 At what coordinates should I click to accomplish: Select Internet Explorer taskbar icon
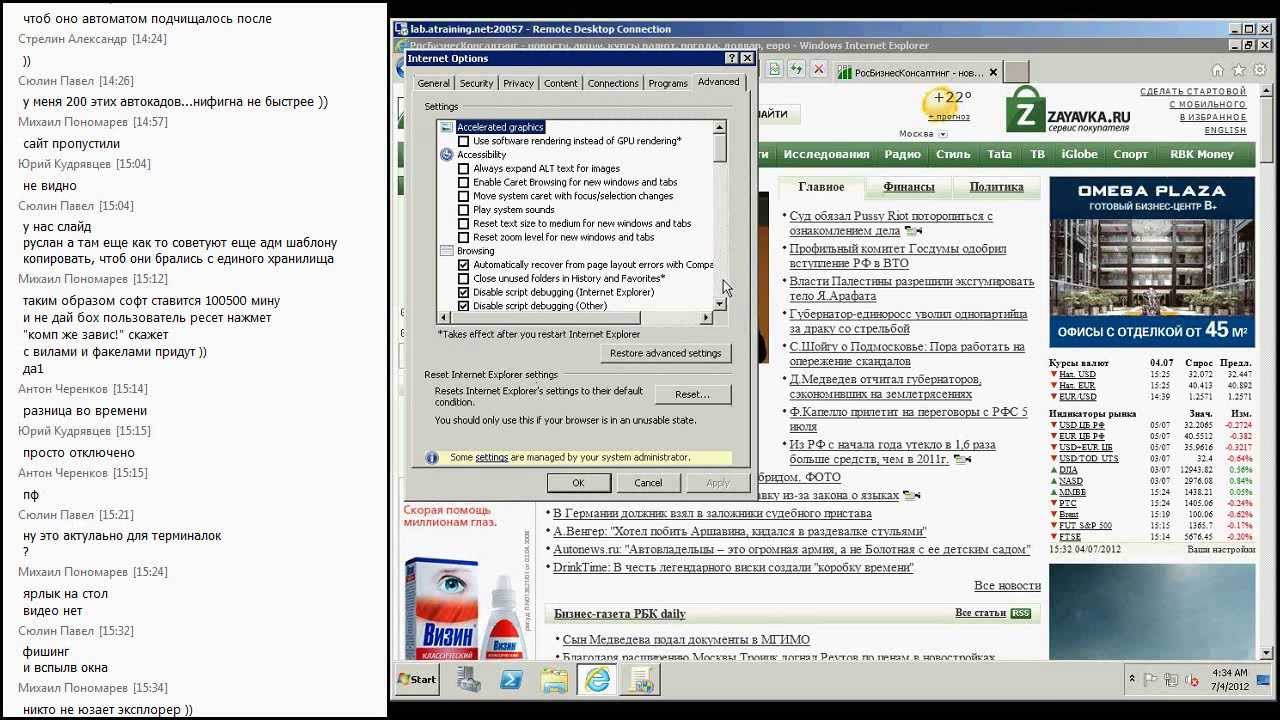[x=597, y=679]
